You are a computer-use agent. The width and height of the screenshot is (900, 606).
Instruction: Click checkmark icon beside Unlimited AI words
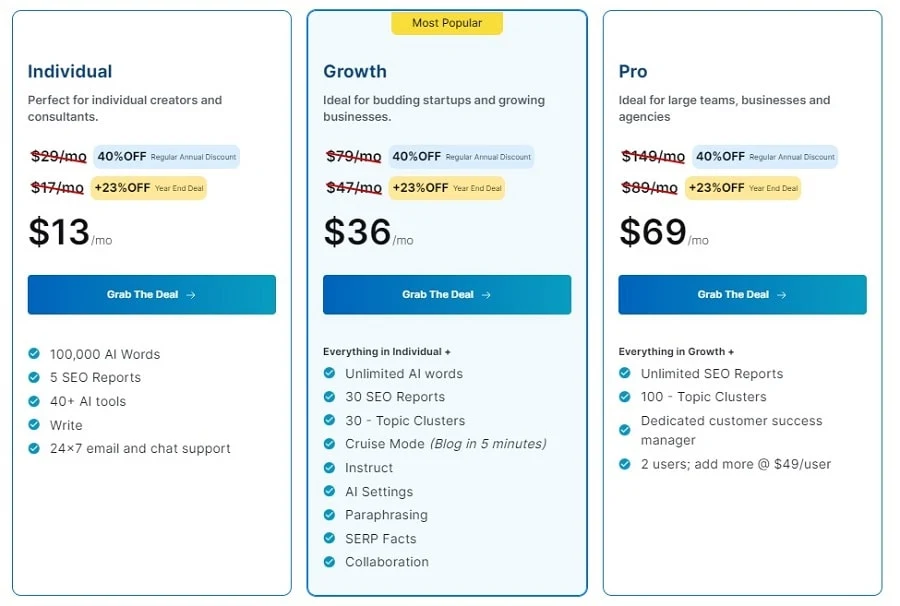coord(329,373)
